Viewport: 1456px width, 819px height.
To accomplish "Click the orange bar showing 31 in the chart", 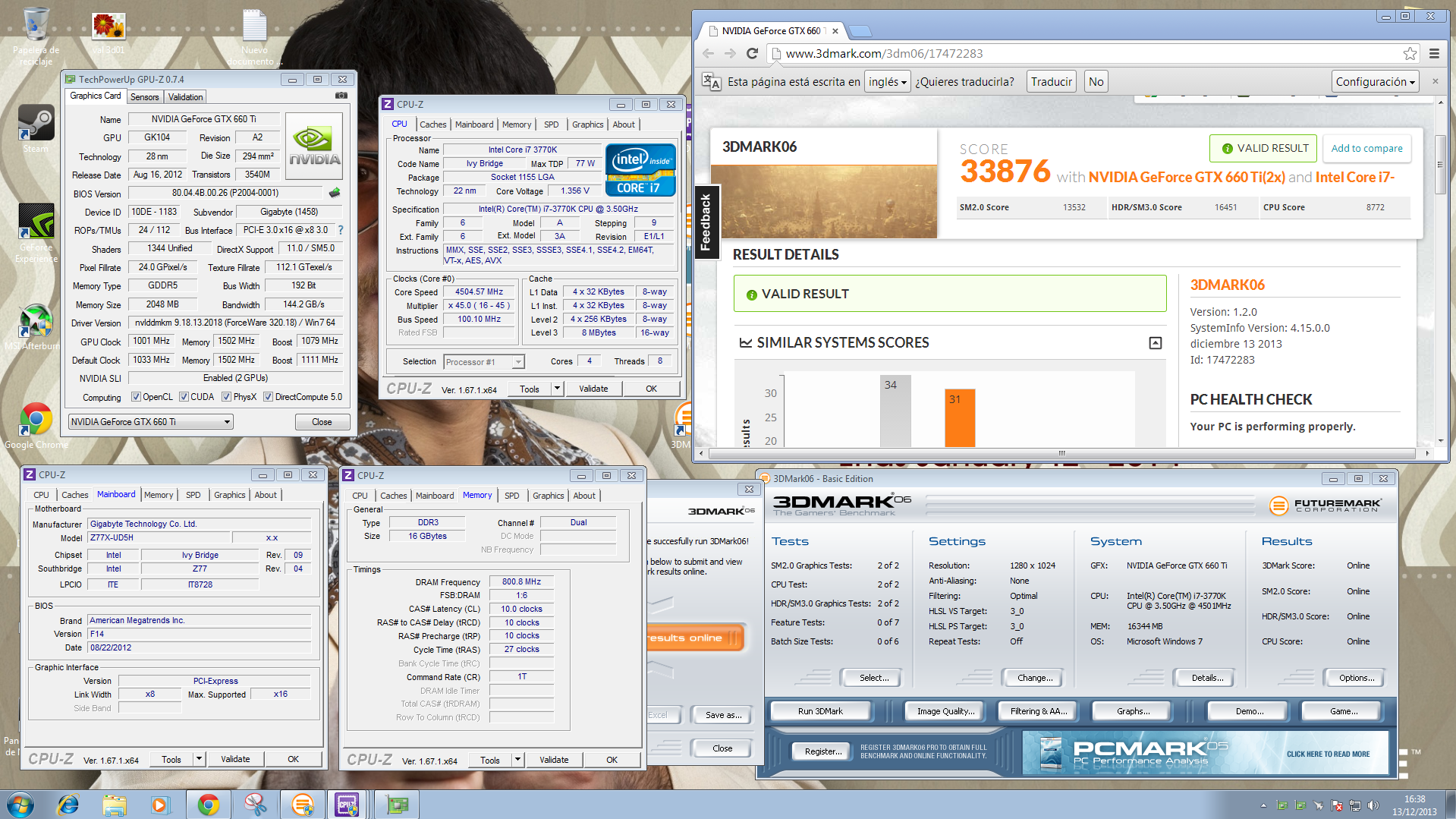I will point(960,418).
